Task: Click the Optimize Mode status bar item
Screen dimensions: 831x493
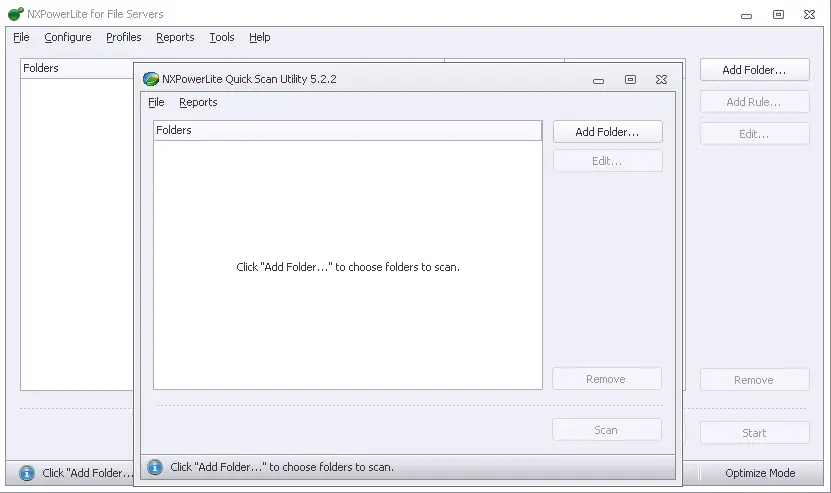Action: [760, 473]
